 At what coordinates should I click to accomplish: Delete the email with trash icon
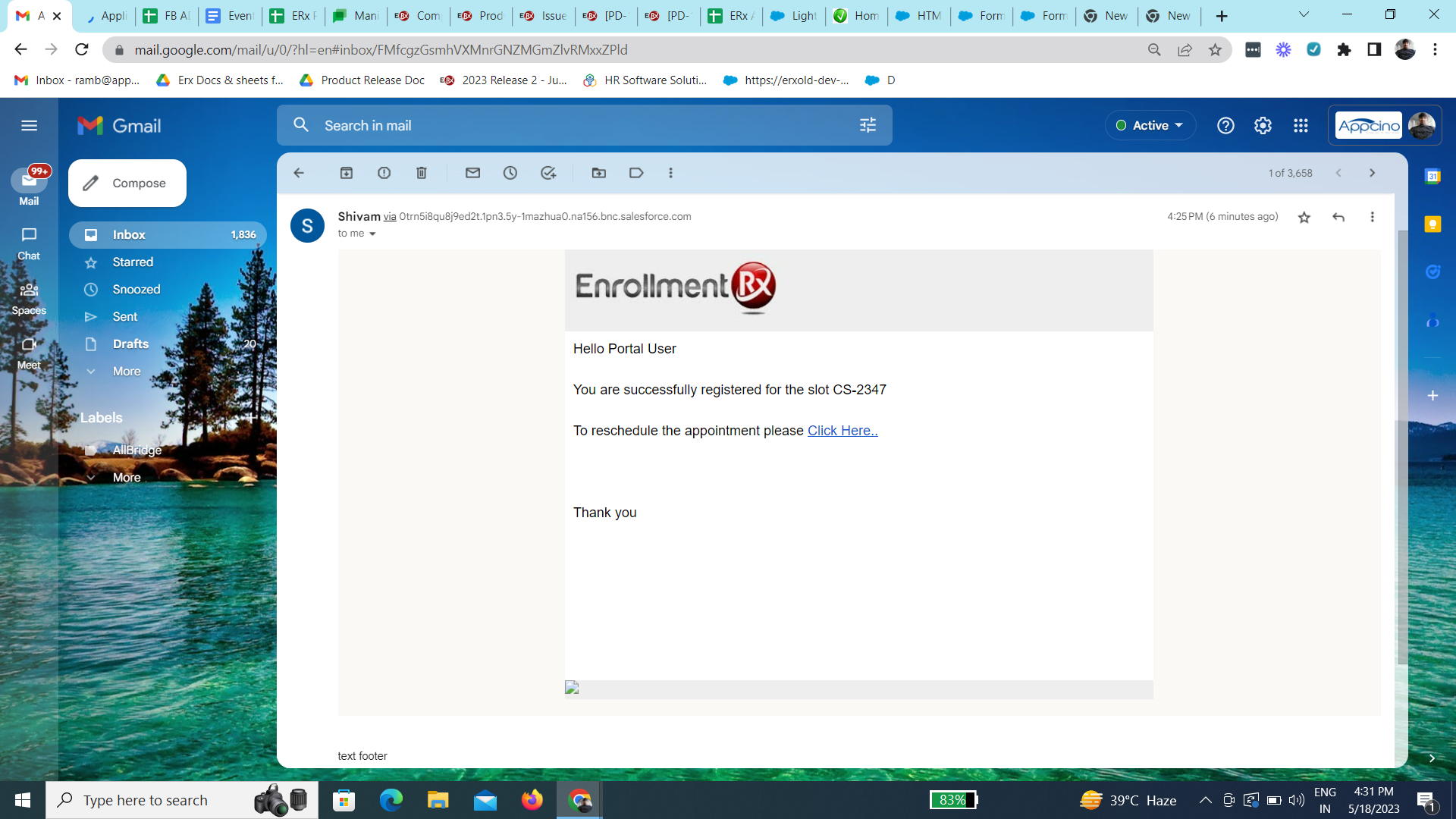tap(422, 173)
